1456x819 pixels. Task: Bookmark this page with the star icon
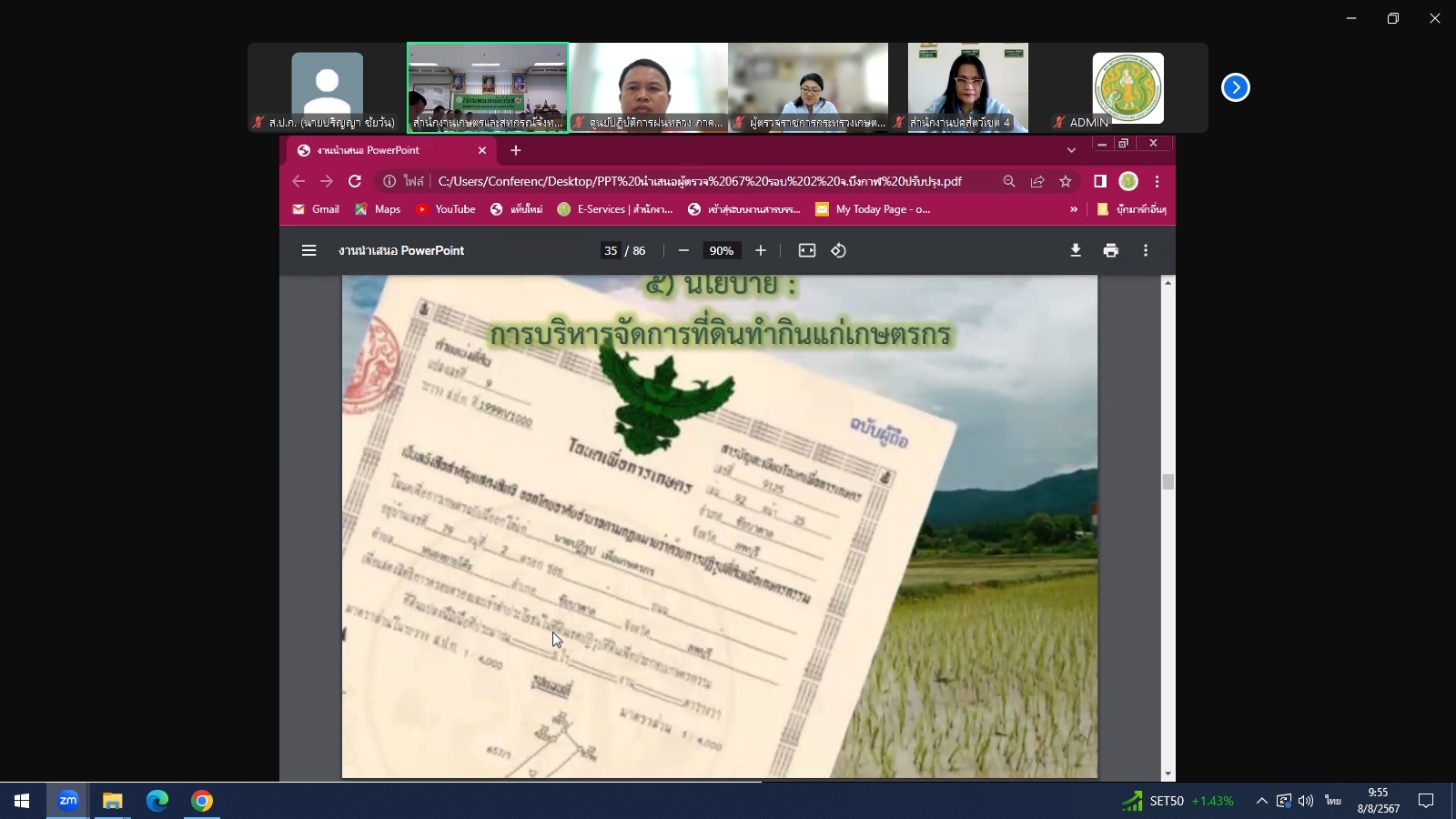click(x=1066, y=181)
